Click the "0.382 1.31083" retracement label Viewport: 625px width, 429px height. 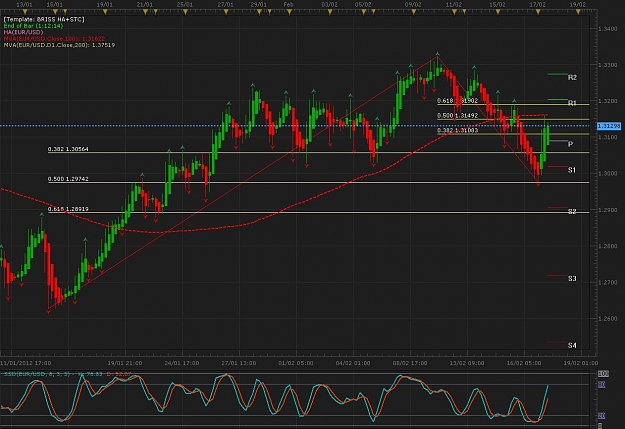pyautogui.click(x=457, y=130)
